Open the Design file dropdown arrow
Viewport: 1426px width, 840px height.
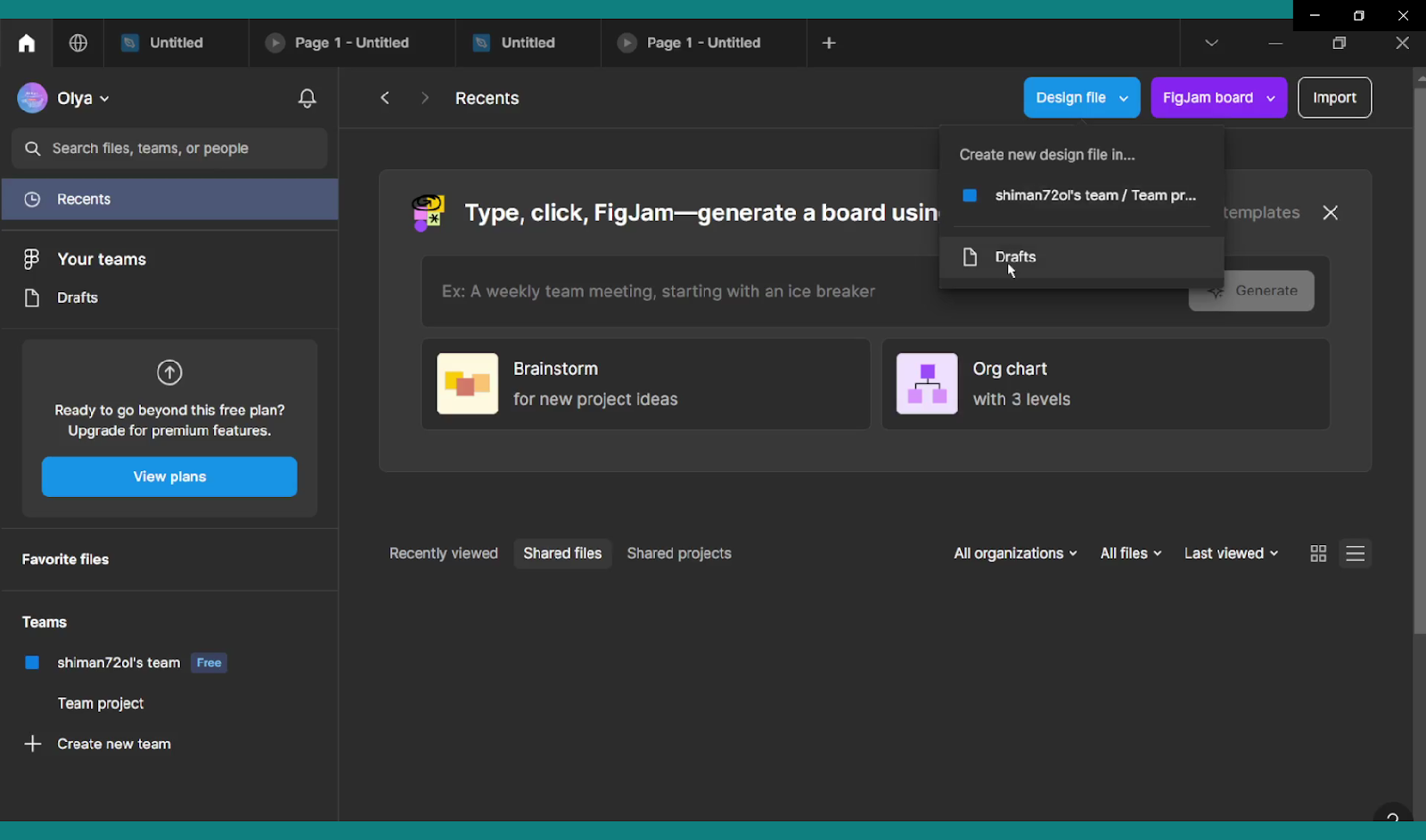coord(1124,98)
